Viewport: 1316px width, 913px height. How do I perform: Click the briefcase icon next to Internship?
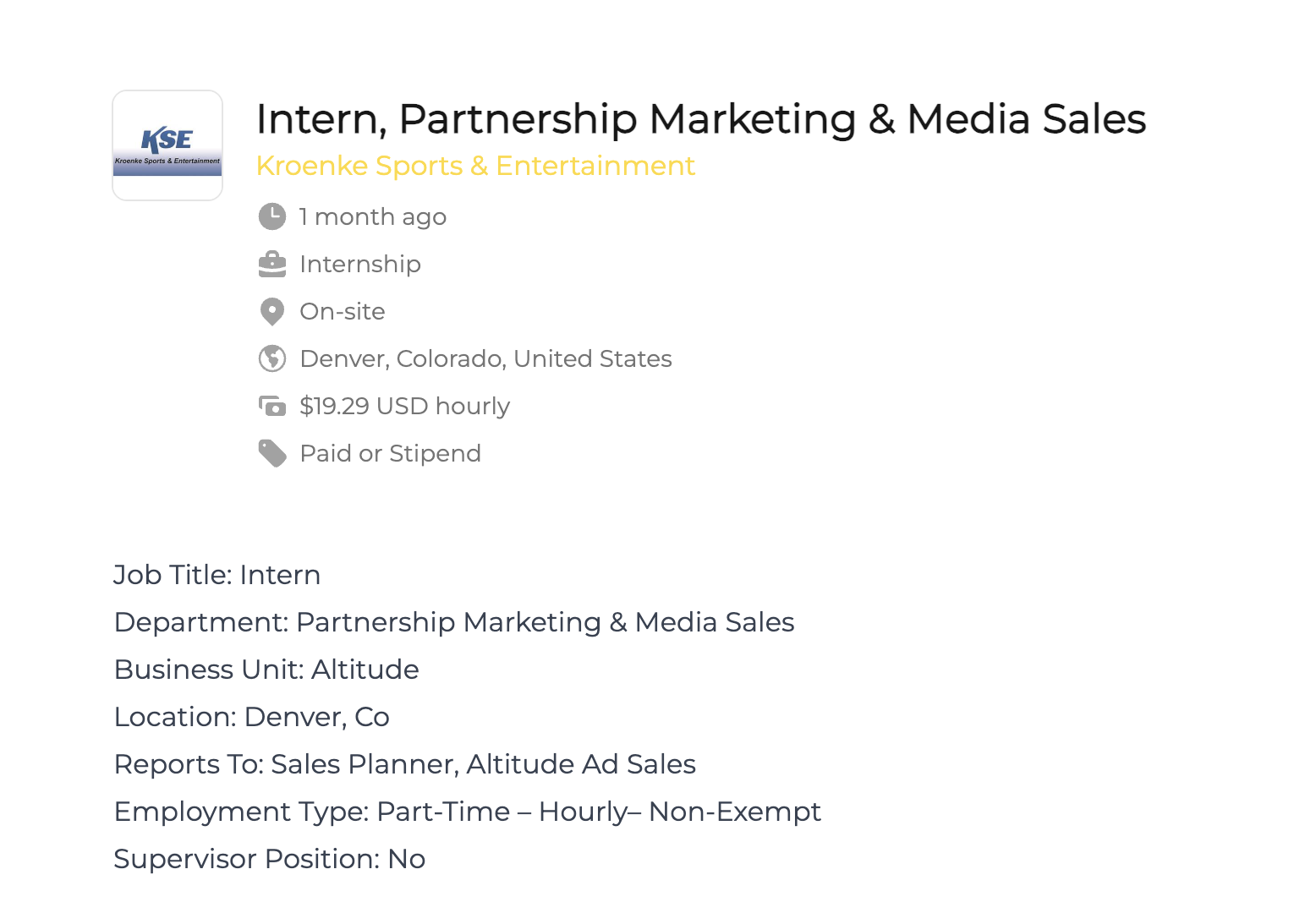[271, 264]
